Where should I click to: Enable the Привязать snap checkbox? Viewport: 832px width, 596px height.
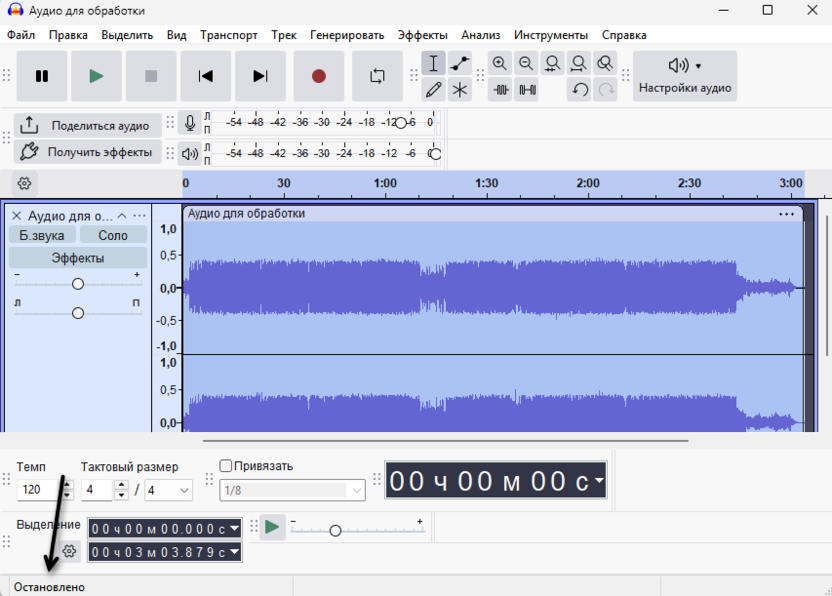[x=226, y=466]
